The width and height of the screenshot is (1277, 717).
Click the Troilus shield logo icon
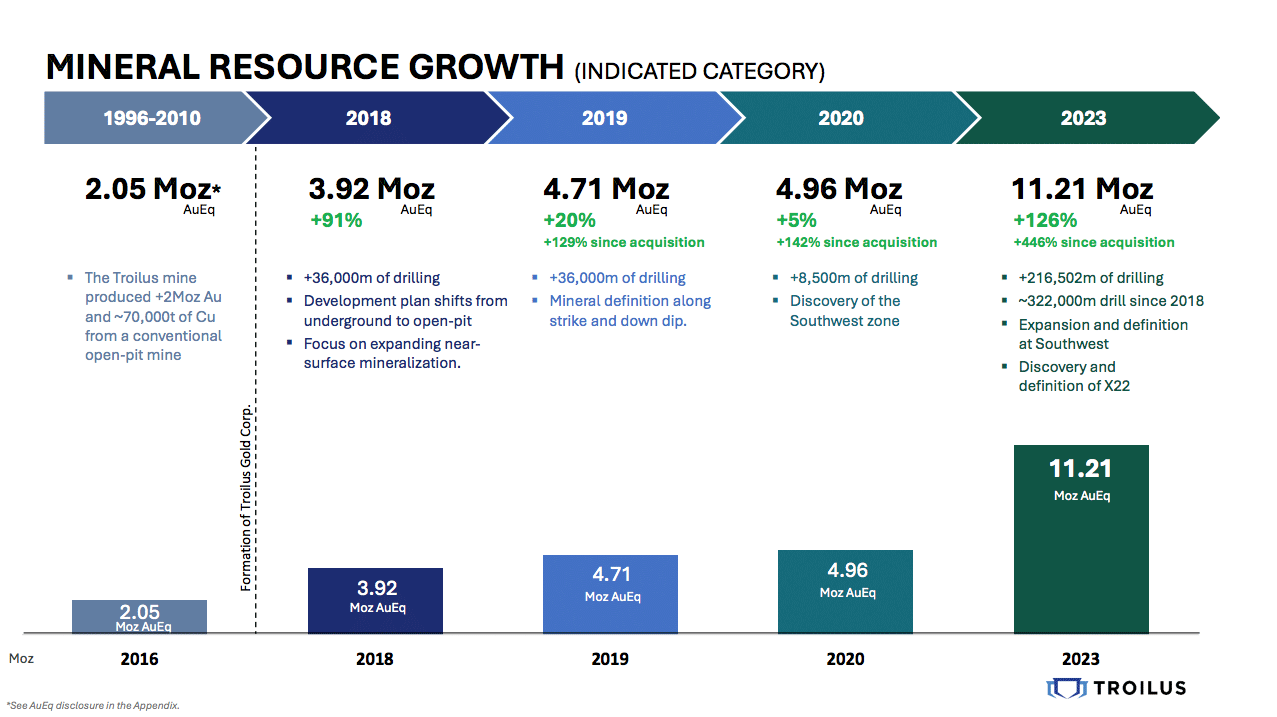(x=1065, y=688)
